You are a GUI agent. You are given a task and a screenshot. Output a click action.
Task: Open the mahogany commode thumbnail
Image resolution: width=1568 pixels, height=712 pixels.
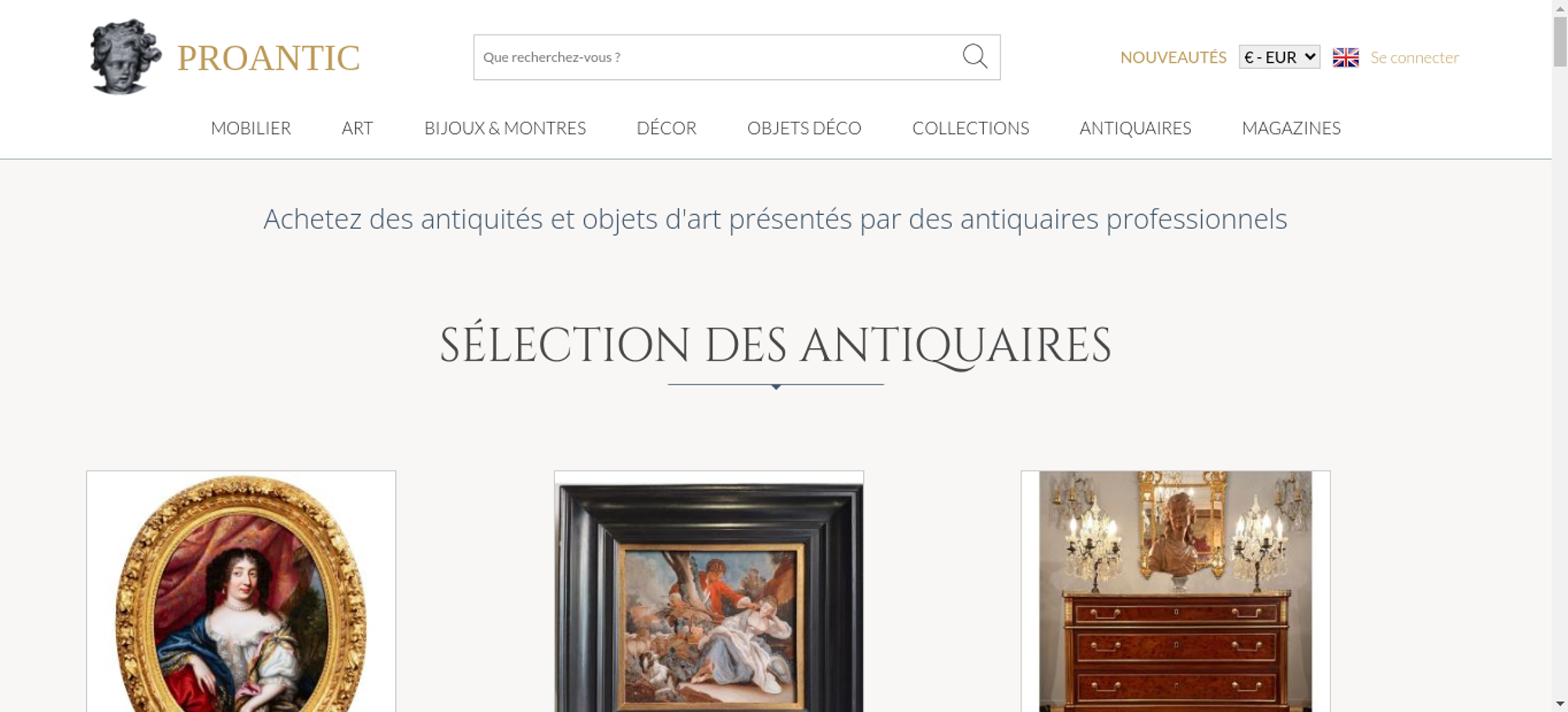click(x=1175, y=591)
